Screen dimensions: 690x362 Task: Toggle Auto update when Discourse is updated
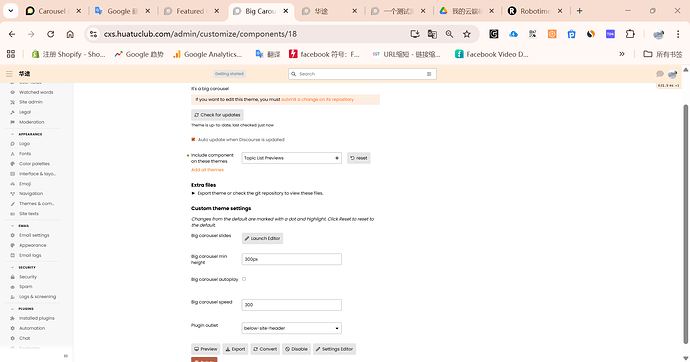coord(193,139)
